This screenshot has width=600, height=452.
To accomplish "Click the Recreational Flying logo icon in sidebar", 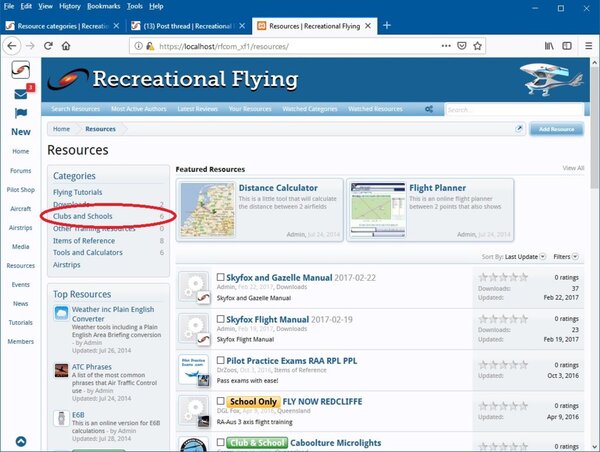I will (x=20, y=70).
